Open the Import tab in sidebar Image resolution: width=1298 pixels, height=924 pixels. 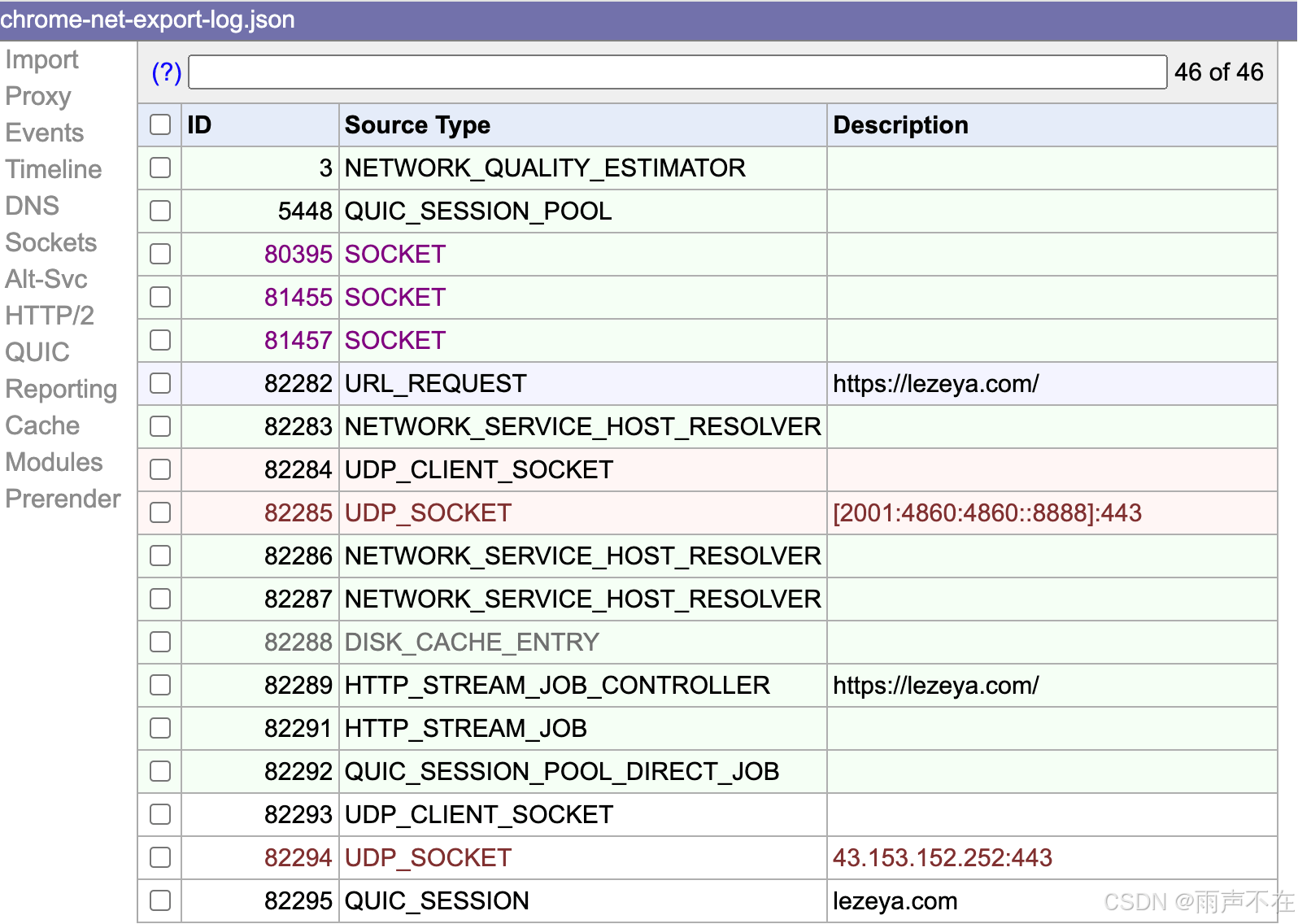coord(41,59)
